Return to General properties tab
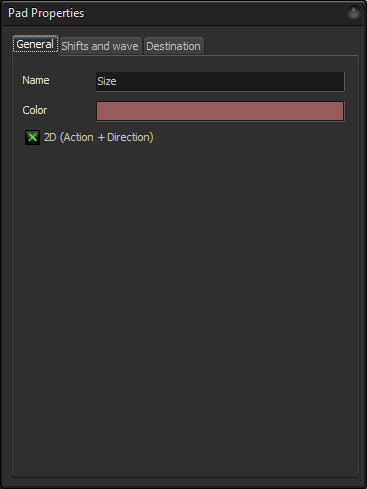The width and height of the screenshot is (367, 489). tap(35, 44)
